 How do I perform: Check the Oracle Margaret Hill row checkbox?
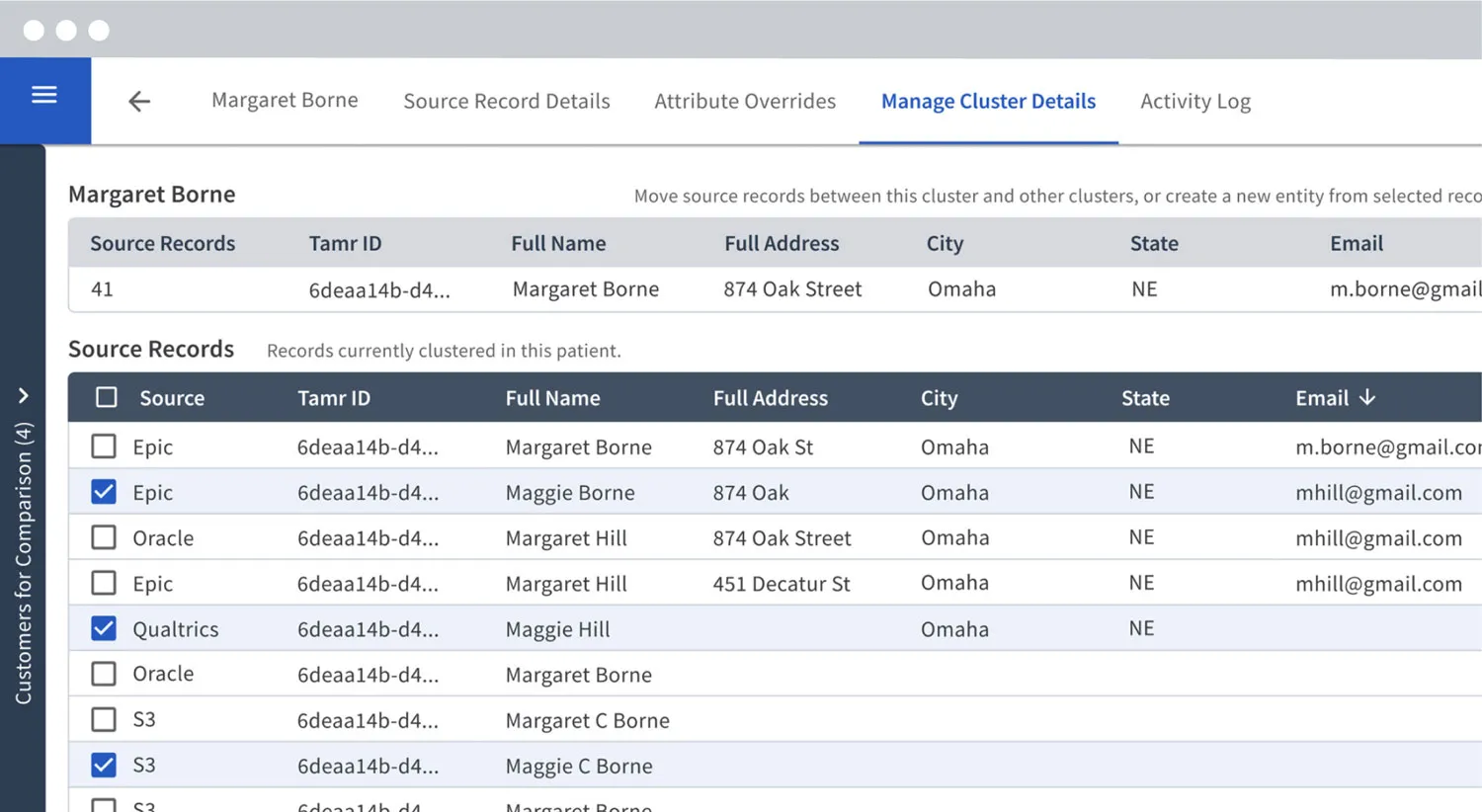click(x=104, y=537)
